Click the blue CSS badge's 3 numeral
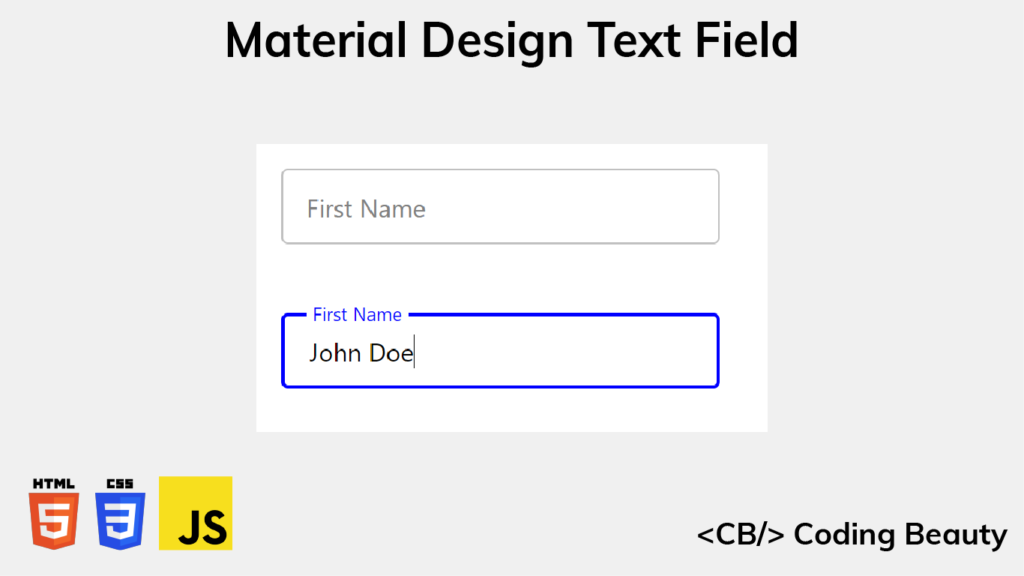Screen dimensions: 1024x576 [x=119, y=520]
